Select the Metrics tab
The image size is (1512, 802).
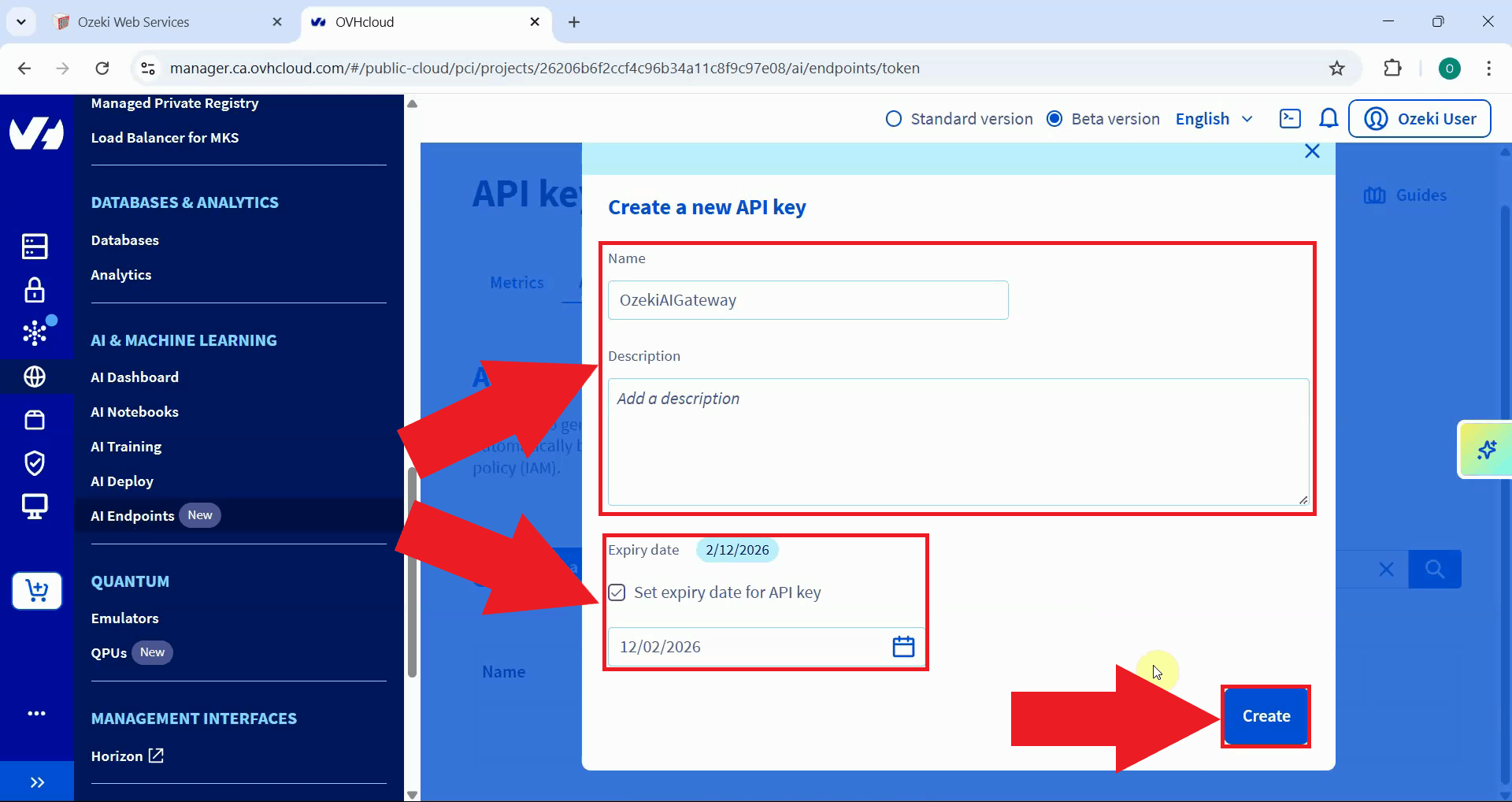[x=516, y=282]
